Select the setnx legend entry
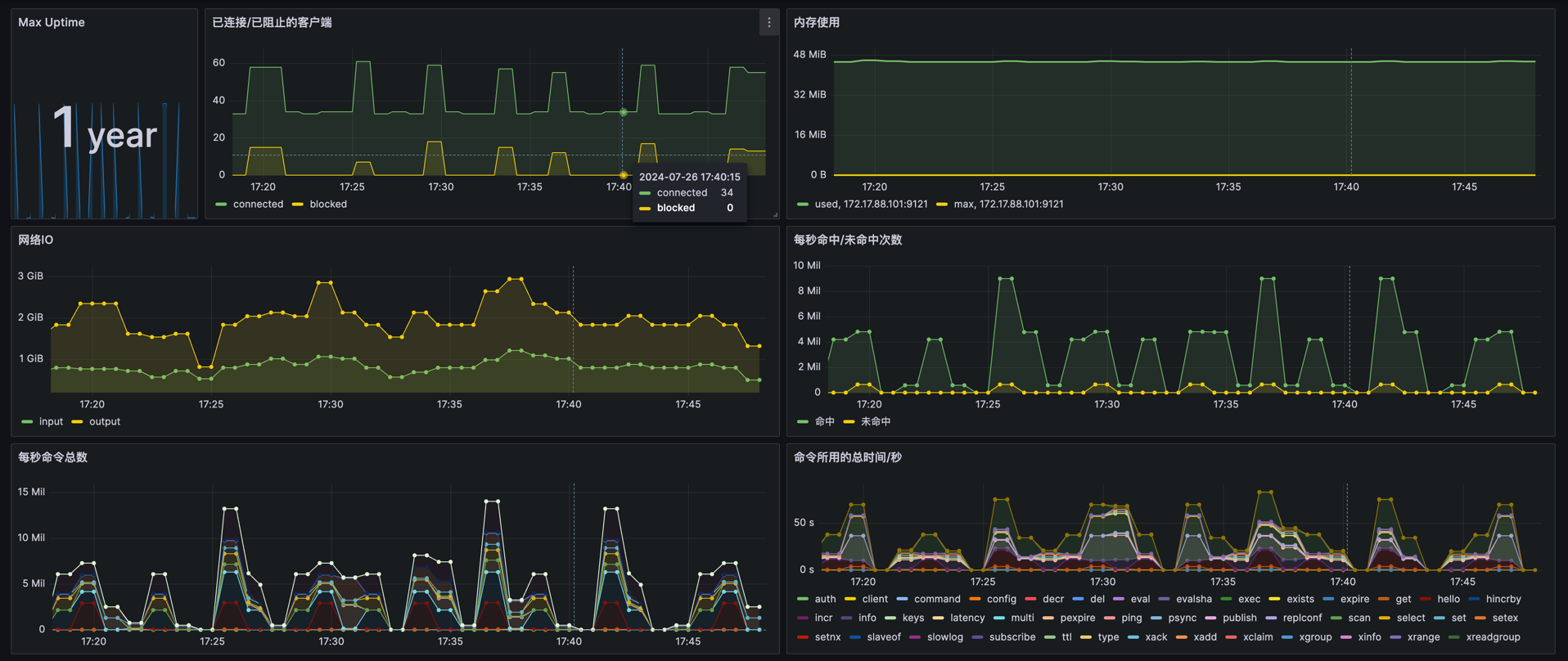The image size is (1568, 661). tap(828, 637)
